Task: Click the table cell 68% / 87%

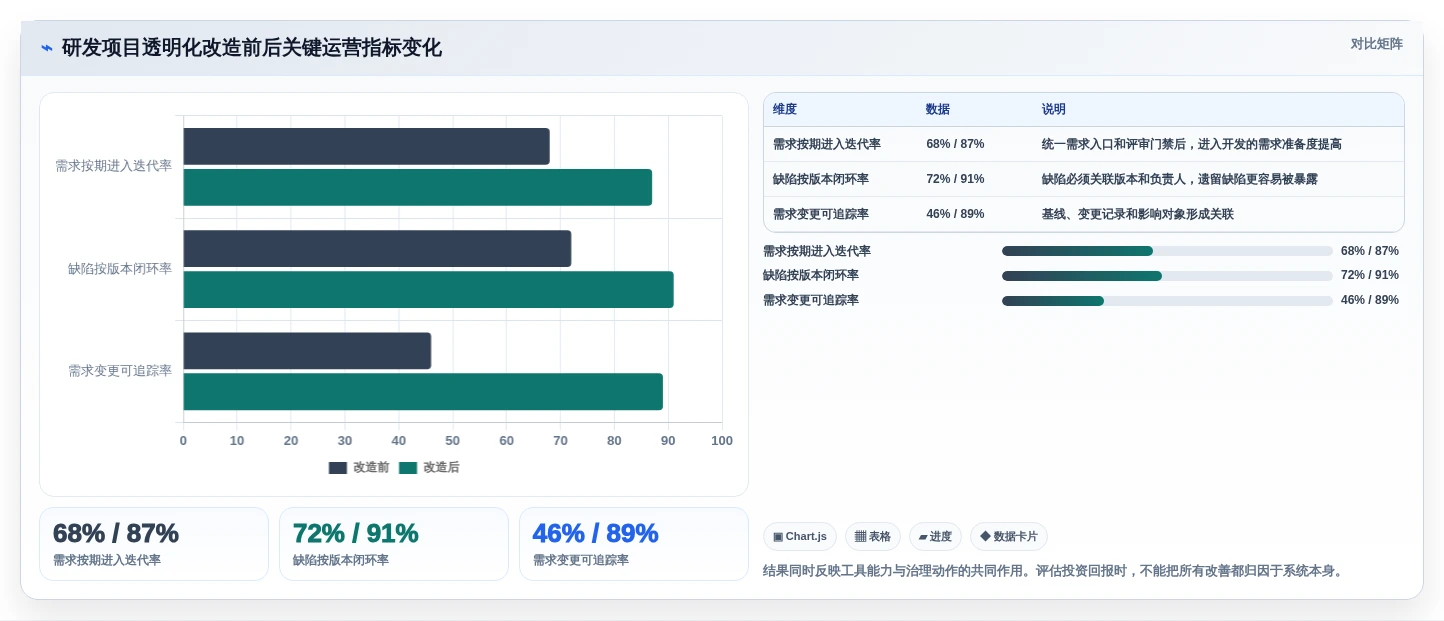Action: pos(955,144)
